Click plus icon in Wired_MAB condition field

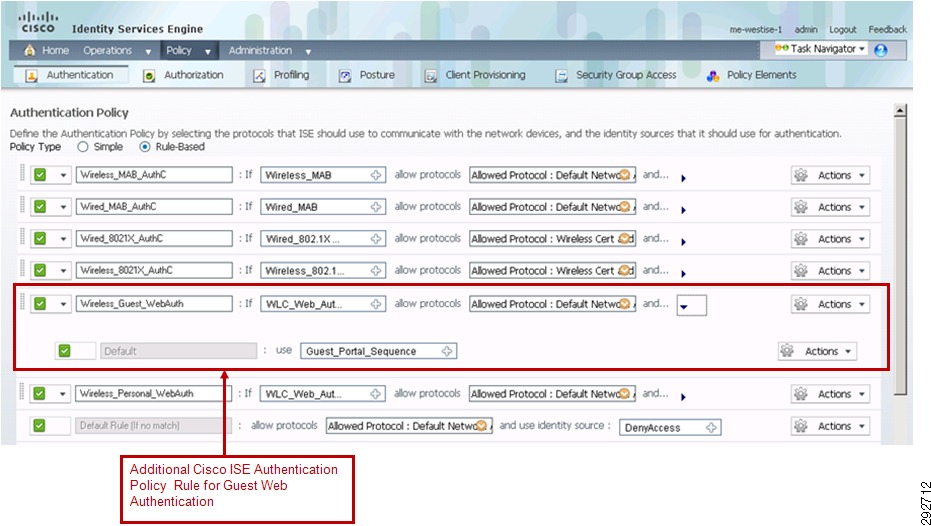pos(376,207)
